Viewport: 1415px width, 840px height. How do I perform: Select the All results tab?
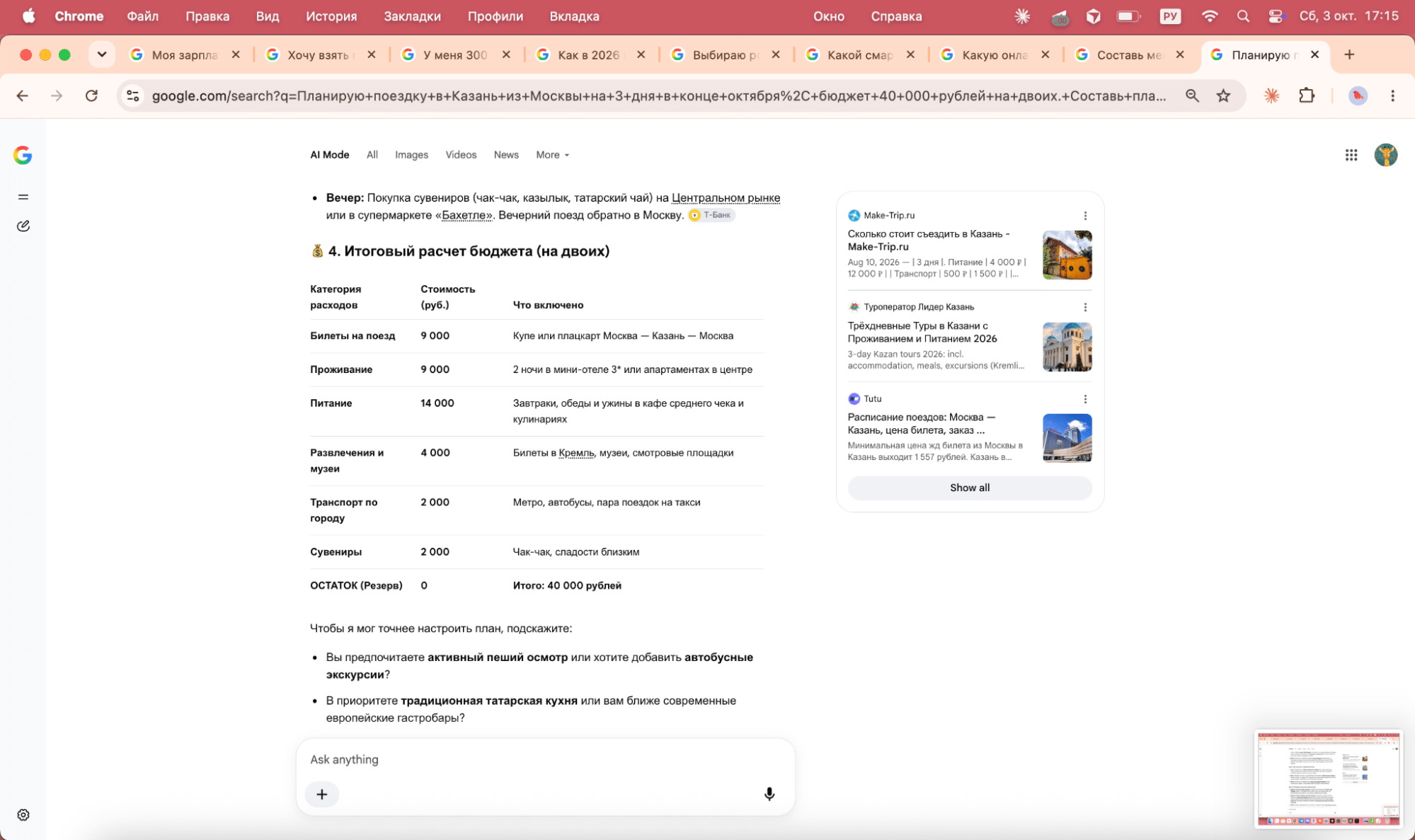[x=372, y=155]
